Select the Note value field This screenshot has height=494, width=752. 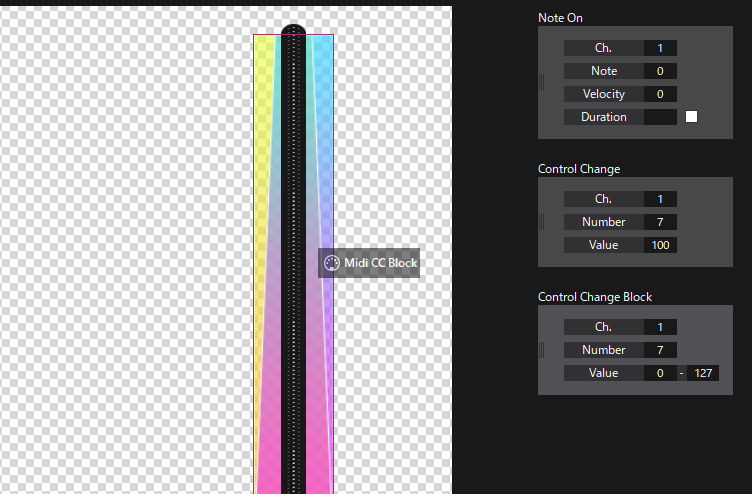660,71
